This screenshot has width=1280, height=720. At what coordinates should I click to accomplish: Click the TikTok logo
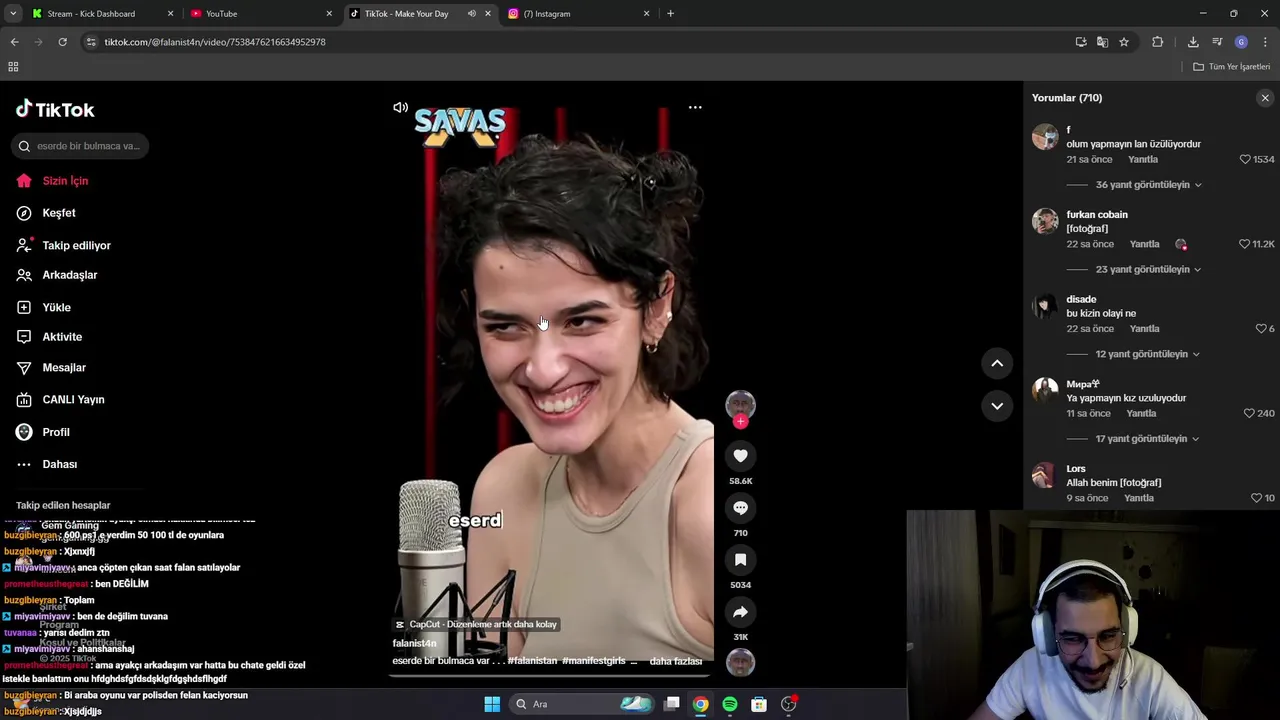[x=56, y=109]
